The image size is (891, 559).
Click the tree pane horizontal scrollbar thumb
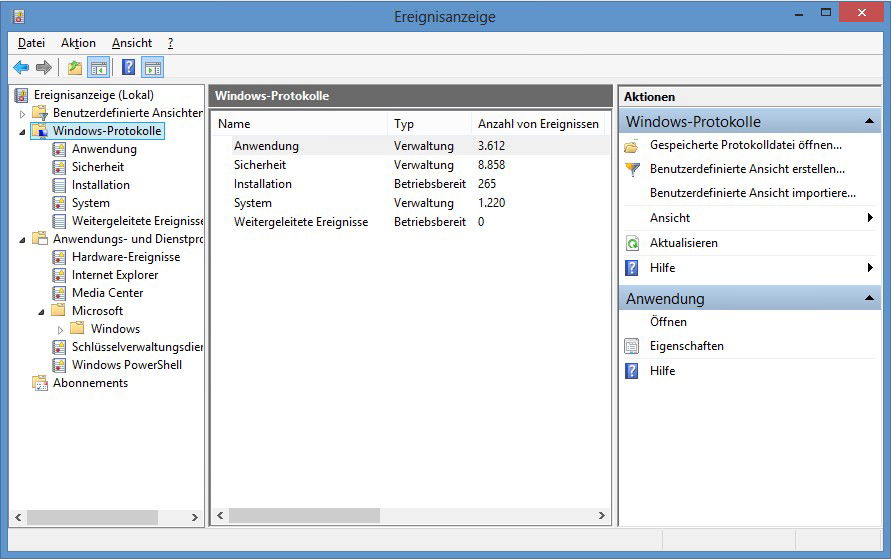tap(93, 517)
